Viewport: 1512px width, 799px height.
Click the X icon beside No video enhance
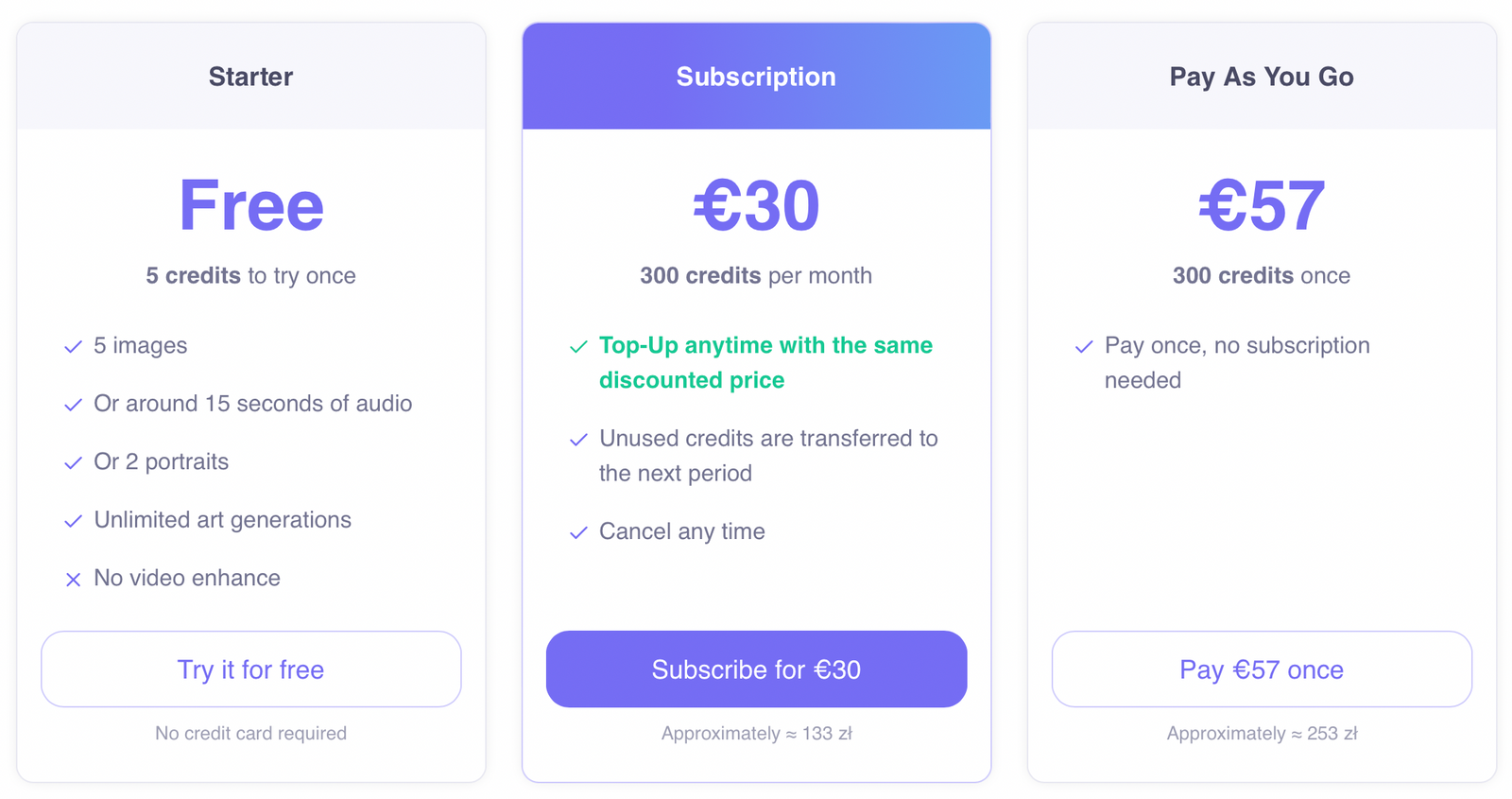[73, 580]
